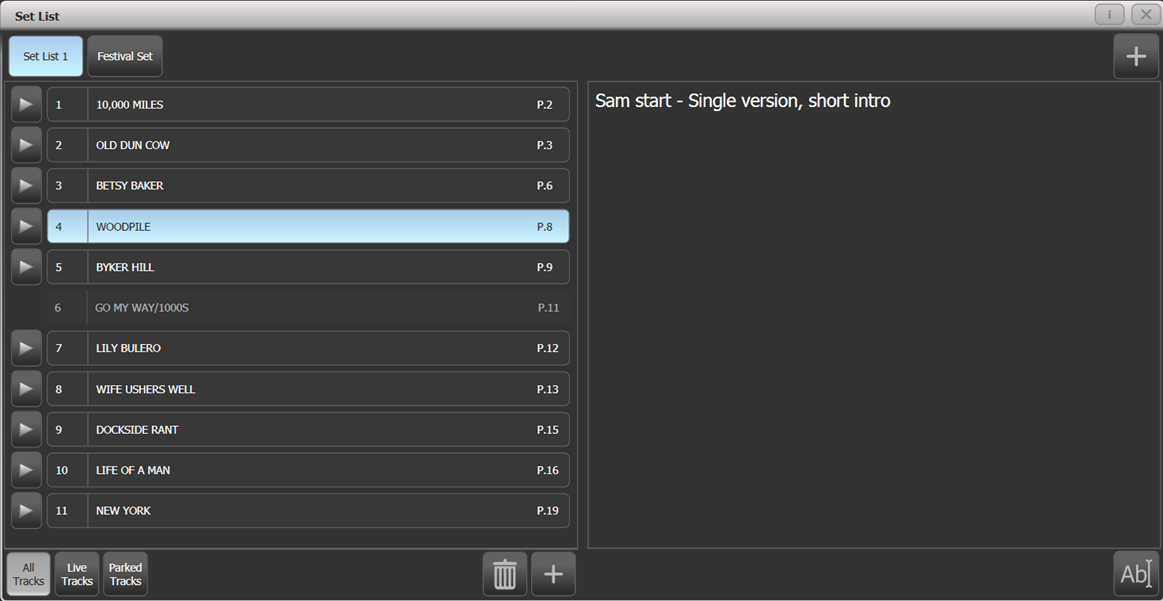Click the play icon for DOCKSIDE RANT

26,430
